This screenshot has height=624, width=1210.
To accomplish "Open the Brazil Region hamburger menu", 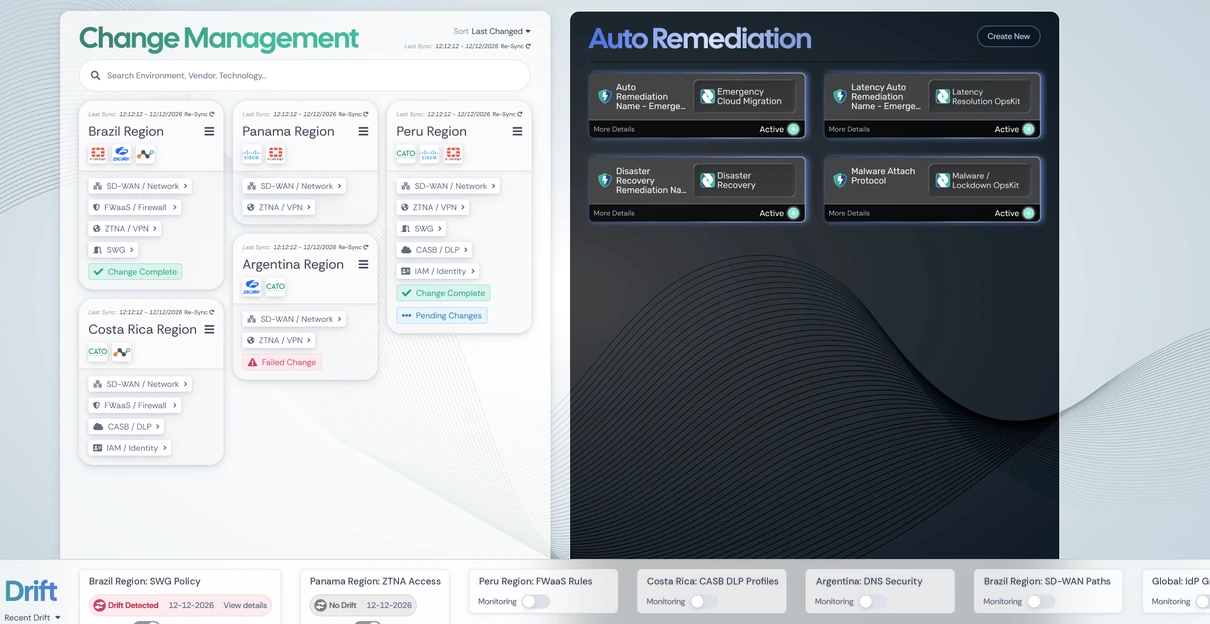I will (x=209, y=131).
